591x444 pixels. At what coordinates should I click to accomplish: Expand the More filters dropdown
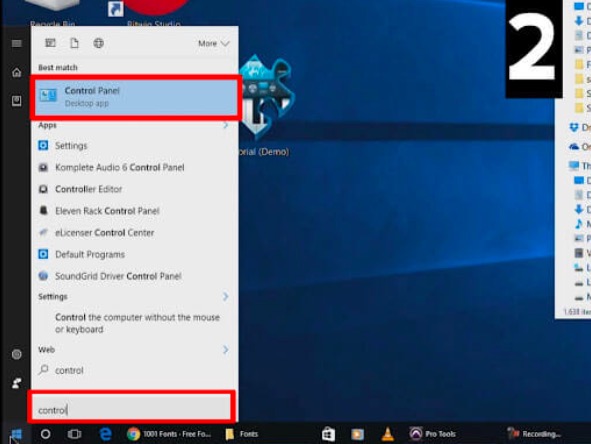coord(214,43)
